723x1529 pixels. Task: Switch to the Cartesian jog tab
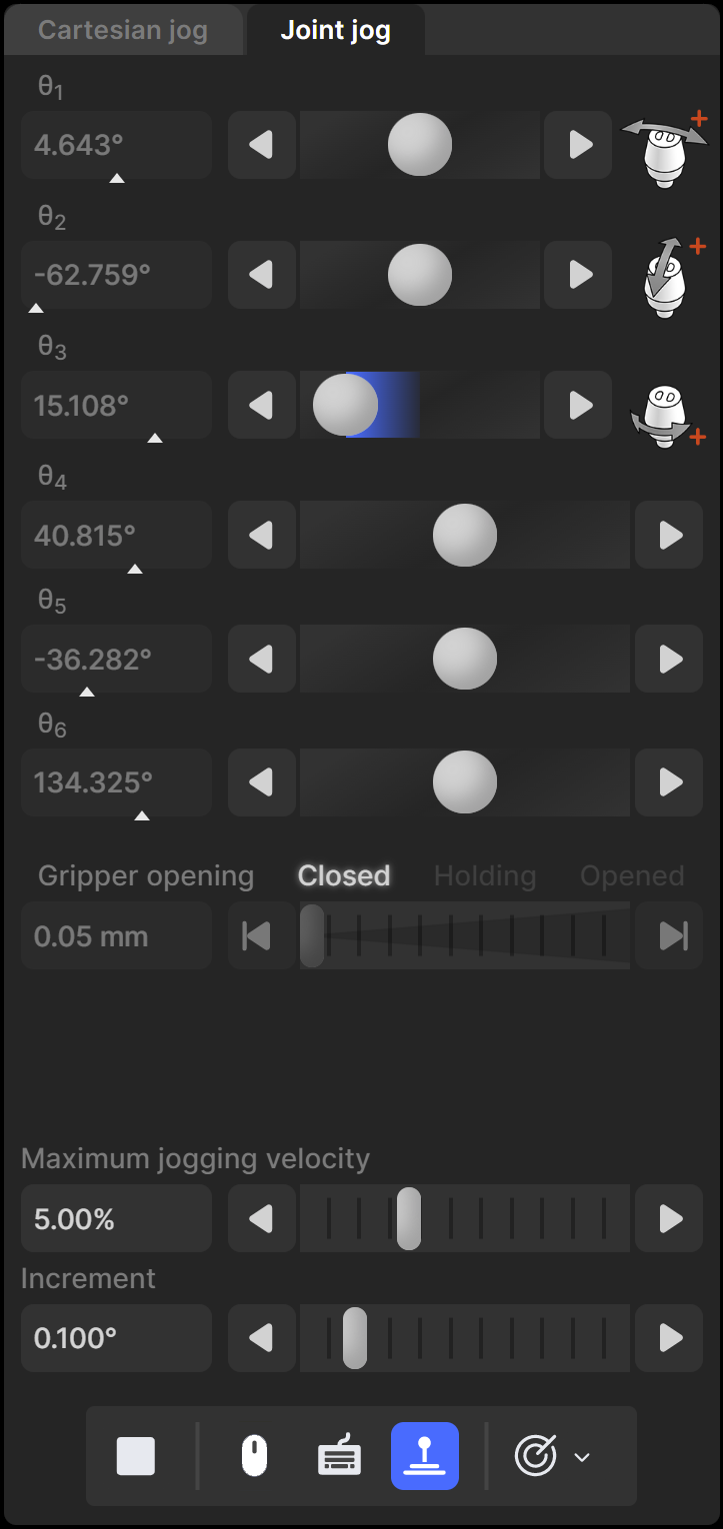pos(123,30)
